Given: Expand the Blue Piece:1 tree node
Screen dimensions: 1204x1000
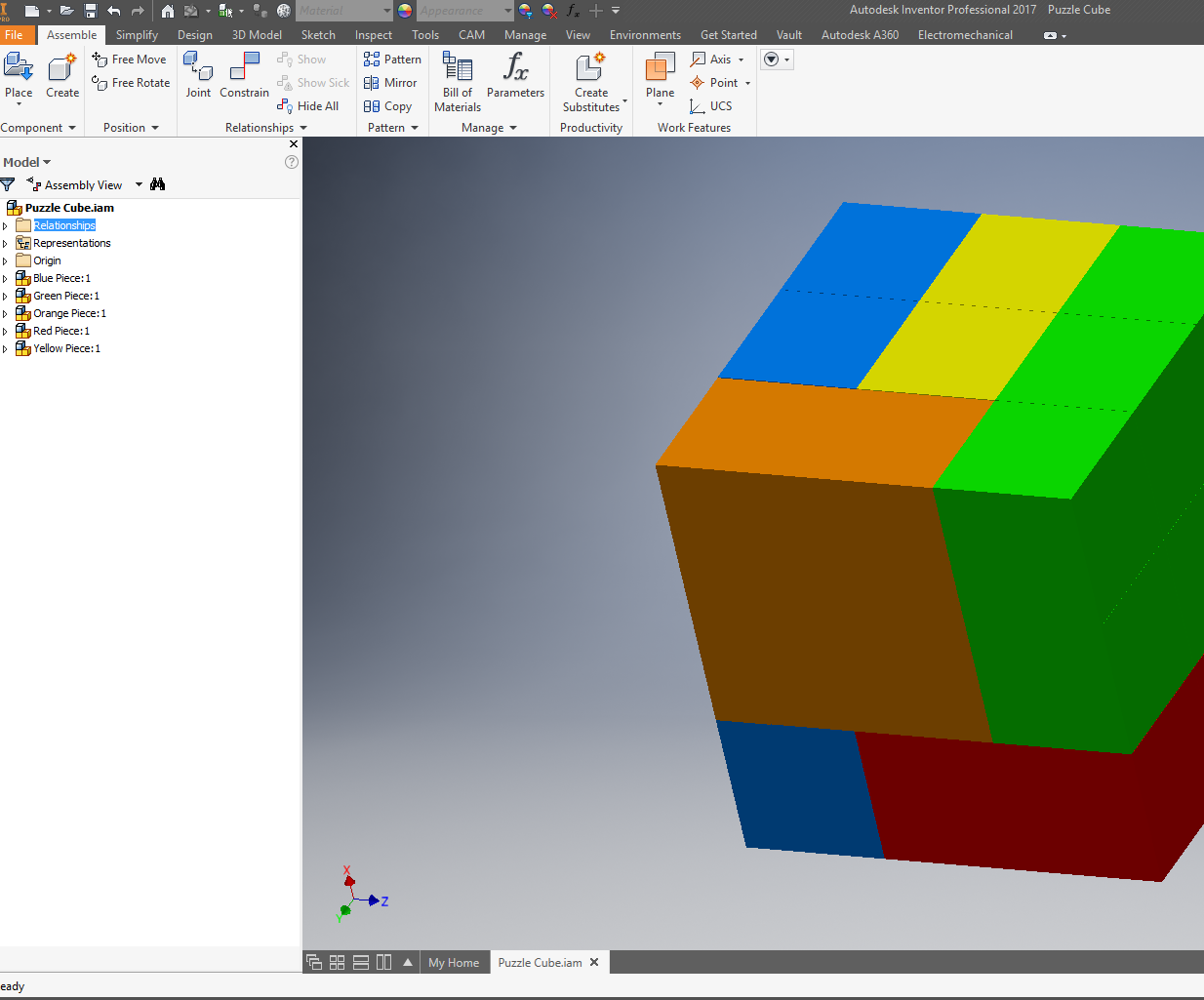Looking at the screenshot, I should [5, 278].
